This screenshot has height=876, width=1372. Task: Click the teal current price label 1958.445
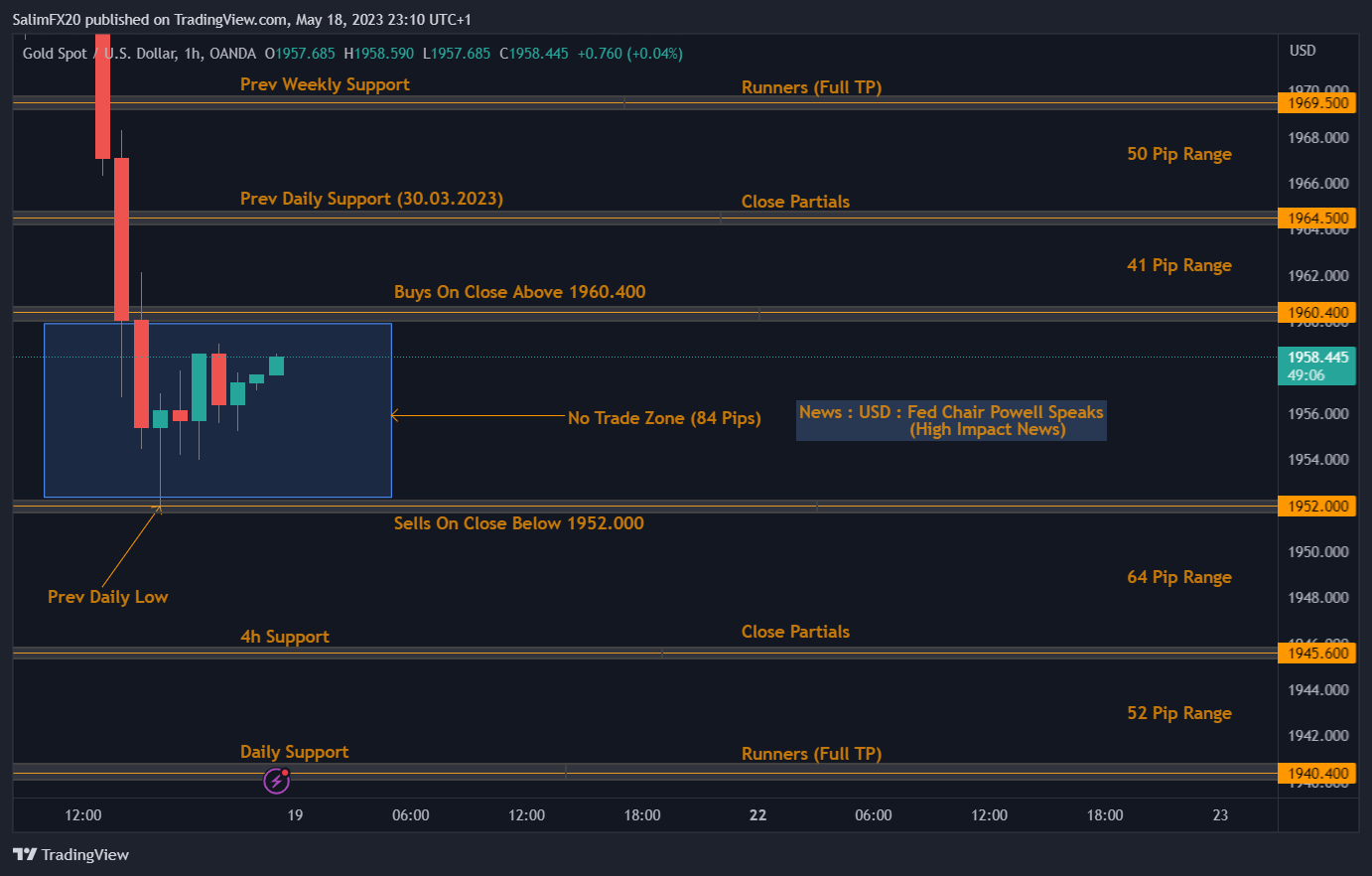click(x=1316, y=359)
